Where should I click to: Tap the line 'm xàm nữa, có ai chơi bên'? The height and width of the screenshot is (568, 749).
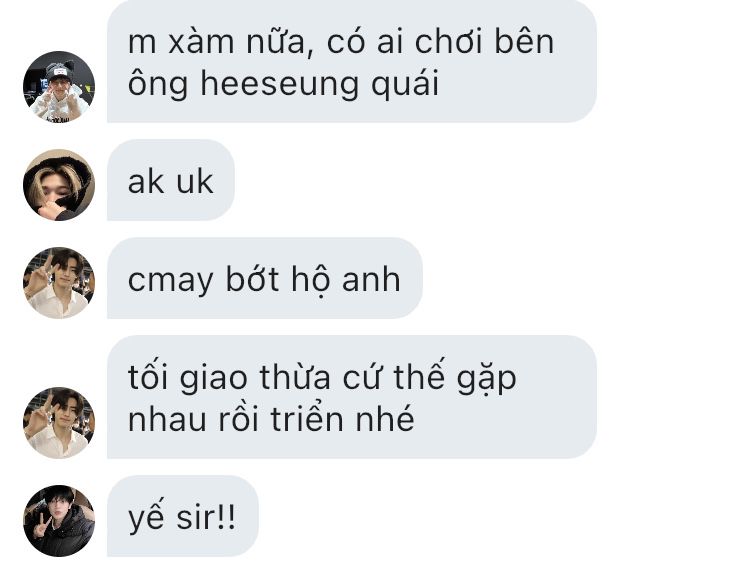coord(341,42)
